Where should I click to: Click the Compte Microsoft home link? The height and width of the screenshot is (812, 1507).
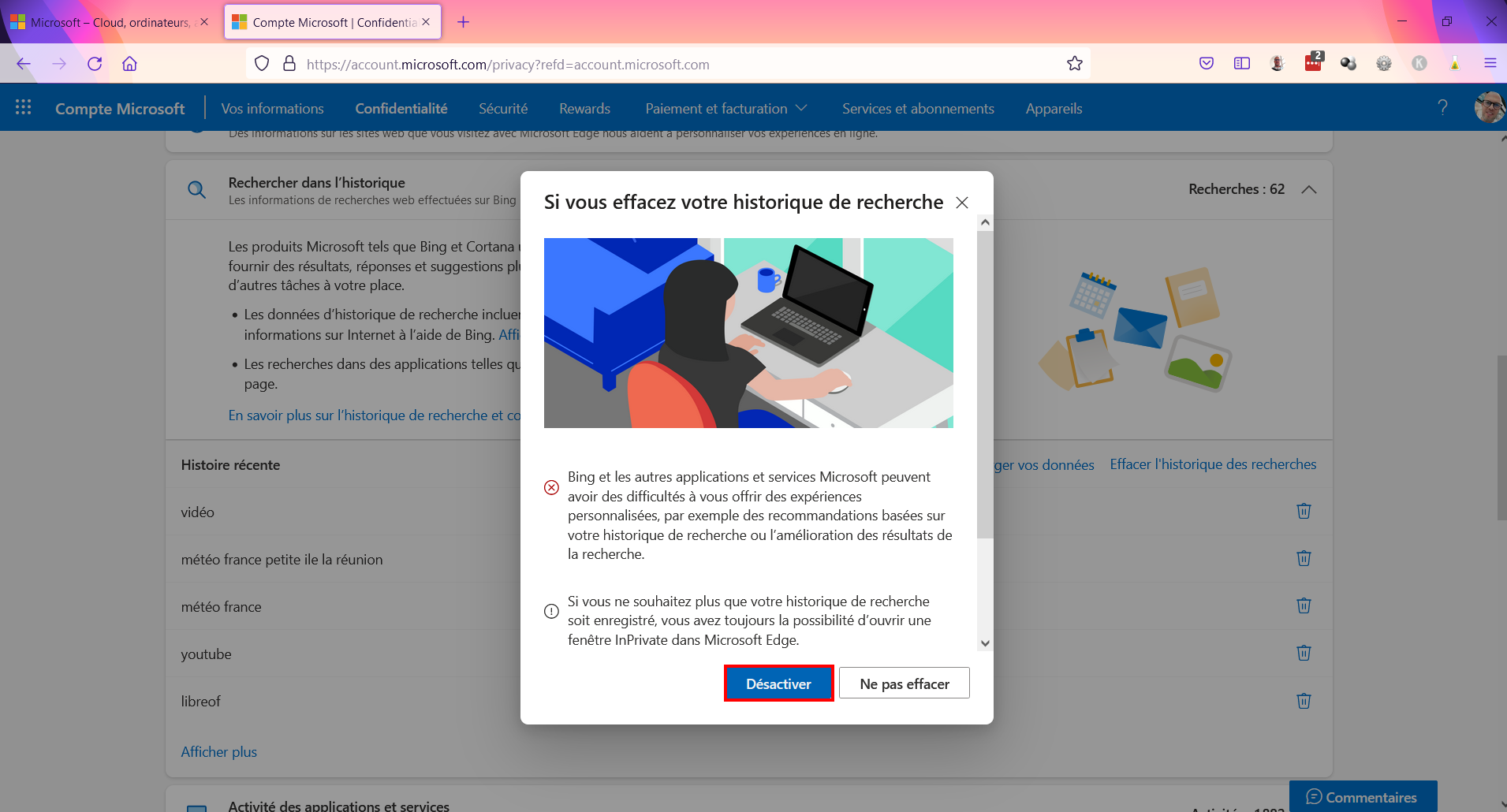point(120,109)
